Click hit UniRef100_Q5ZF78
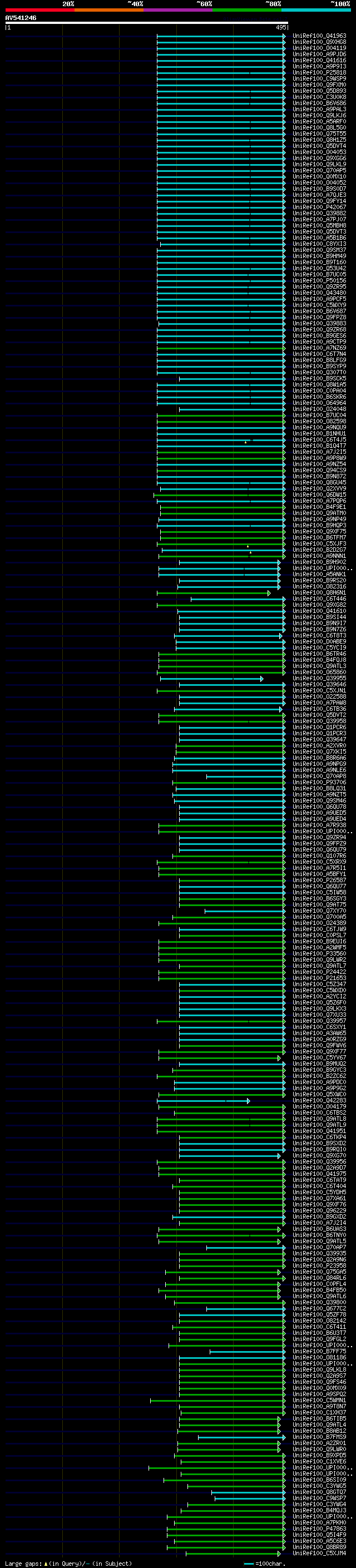Image resolution: width=356 pixels, height=1568 pixels. [x=319, y=1314]
